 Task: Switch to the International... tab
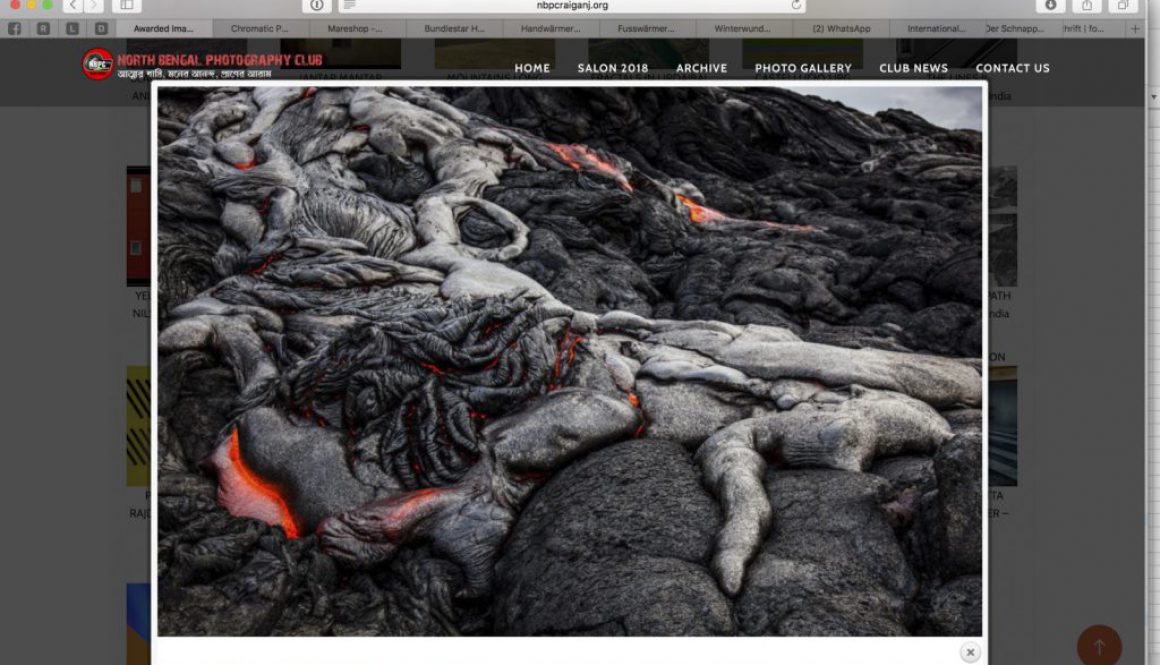937,29
